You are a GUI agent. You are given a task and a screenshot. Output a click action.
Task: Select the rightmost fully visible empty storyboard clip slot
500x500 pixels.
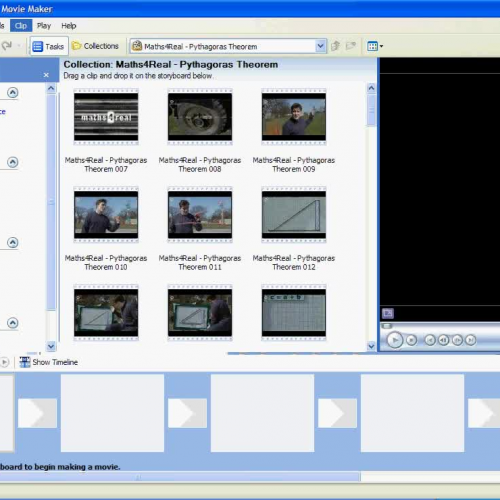(x=412, y=413)
